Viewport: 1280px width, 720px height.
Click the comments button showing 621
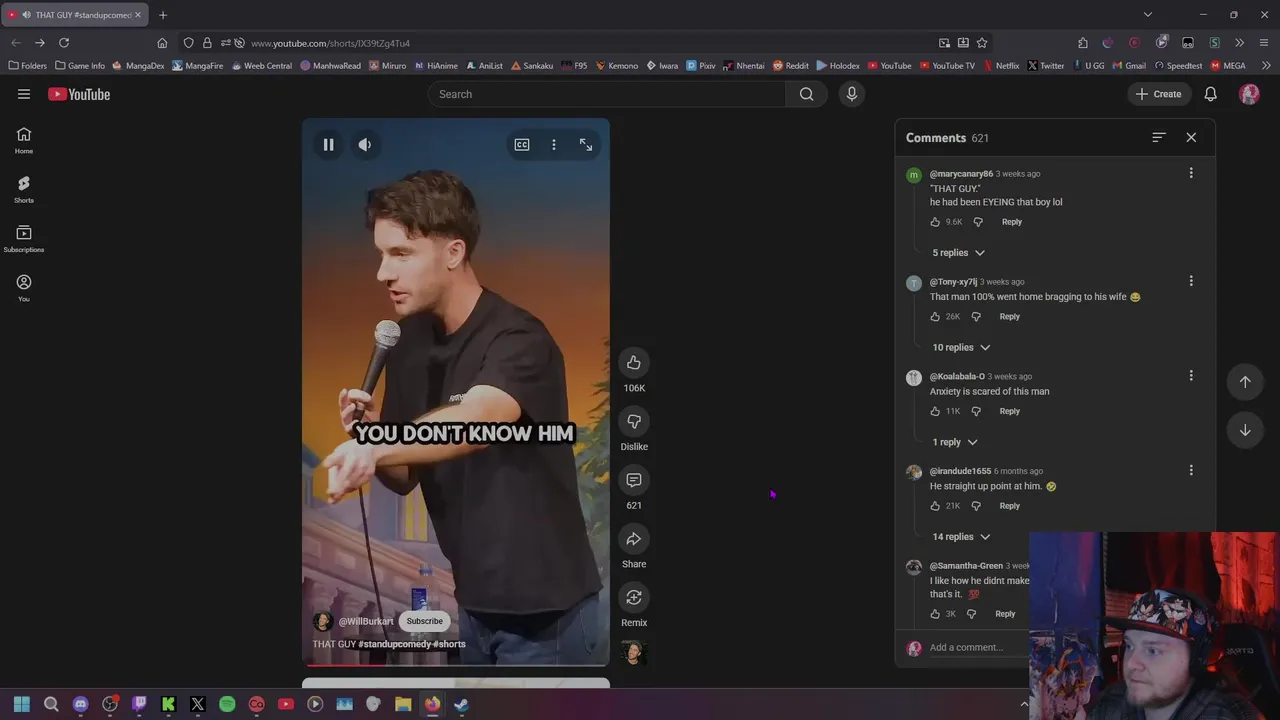[634, 481]
